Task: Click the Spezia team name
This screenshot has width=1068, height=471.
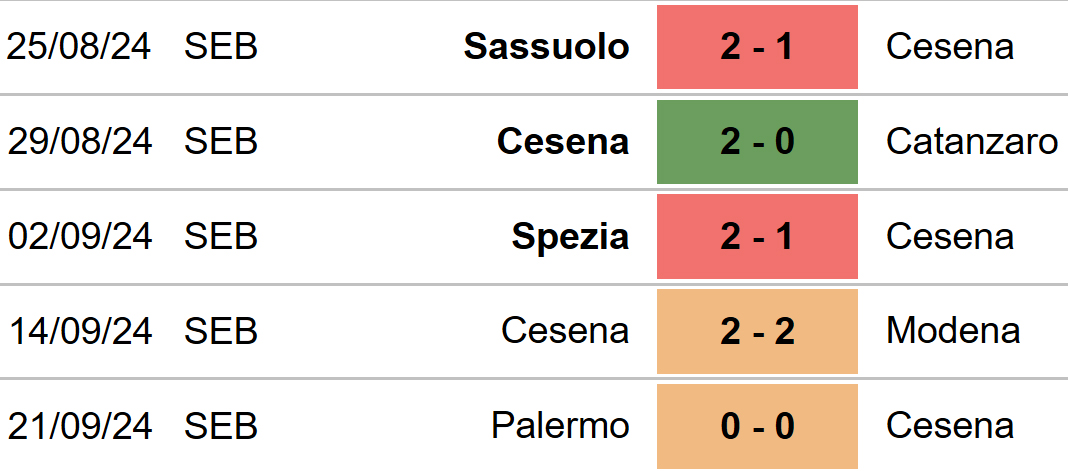Action: [570, 237]
